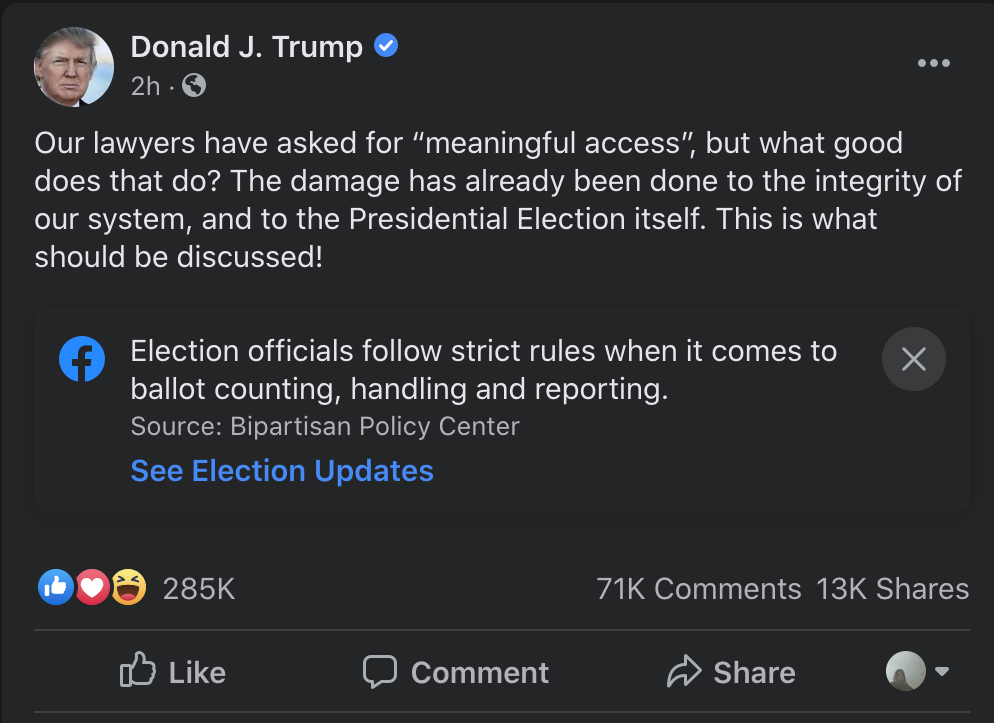Image resolution: width=994 pixels, height=723 pixels.
Task: Dismiss the election info notice
Action: point(913,359)
